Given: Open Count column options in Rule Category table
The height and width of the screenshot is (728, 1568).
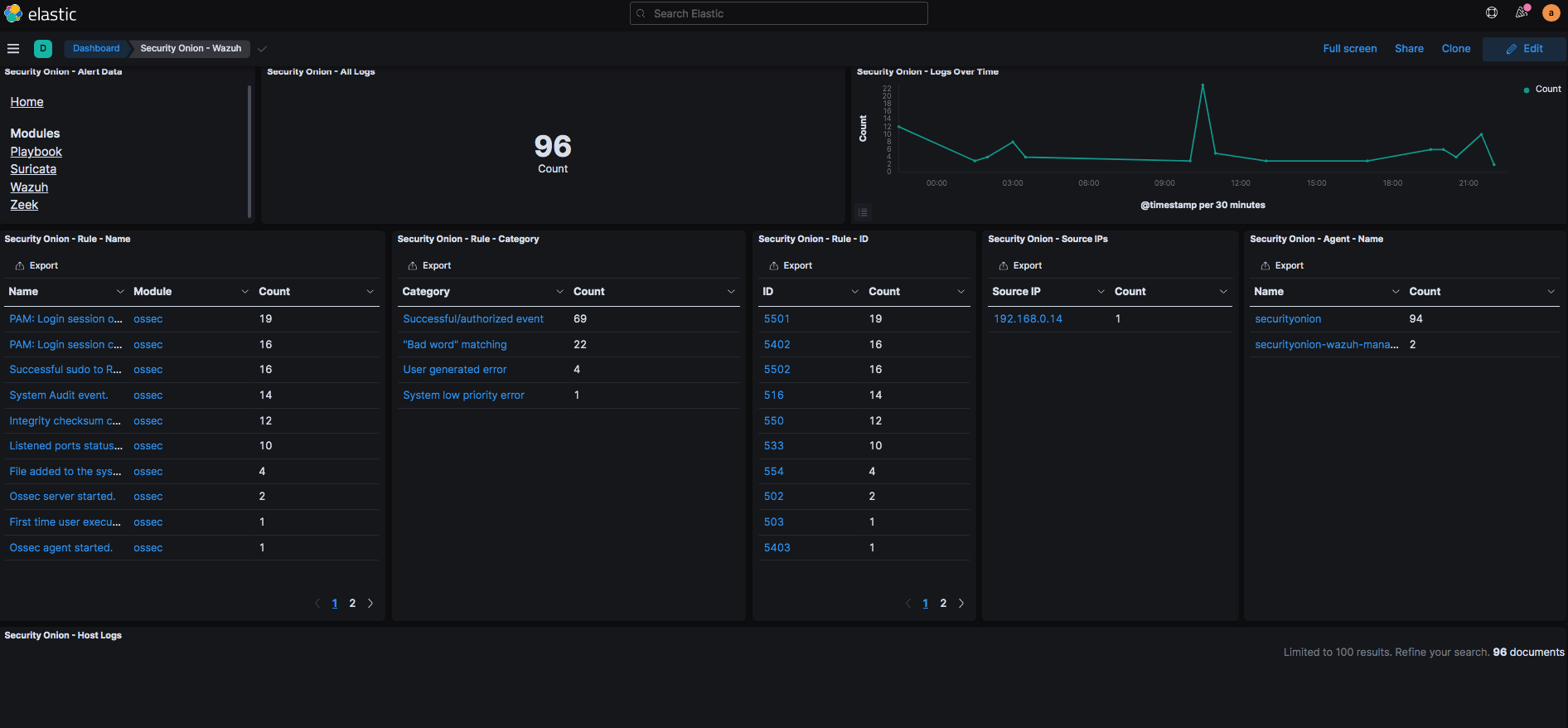Looking at the screenshot, I should (x=732, y=291).
